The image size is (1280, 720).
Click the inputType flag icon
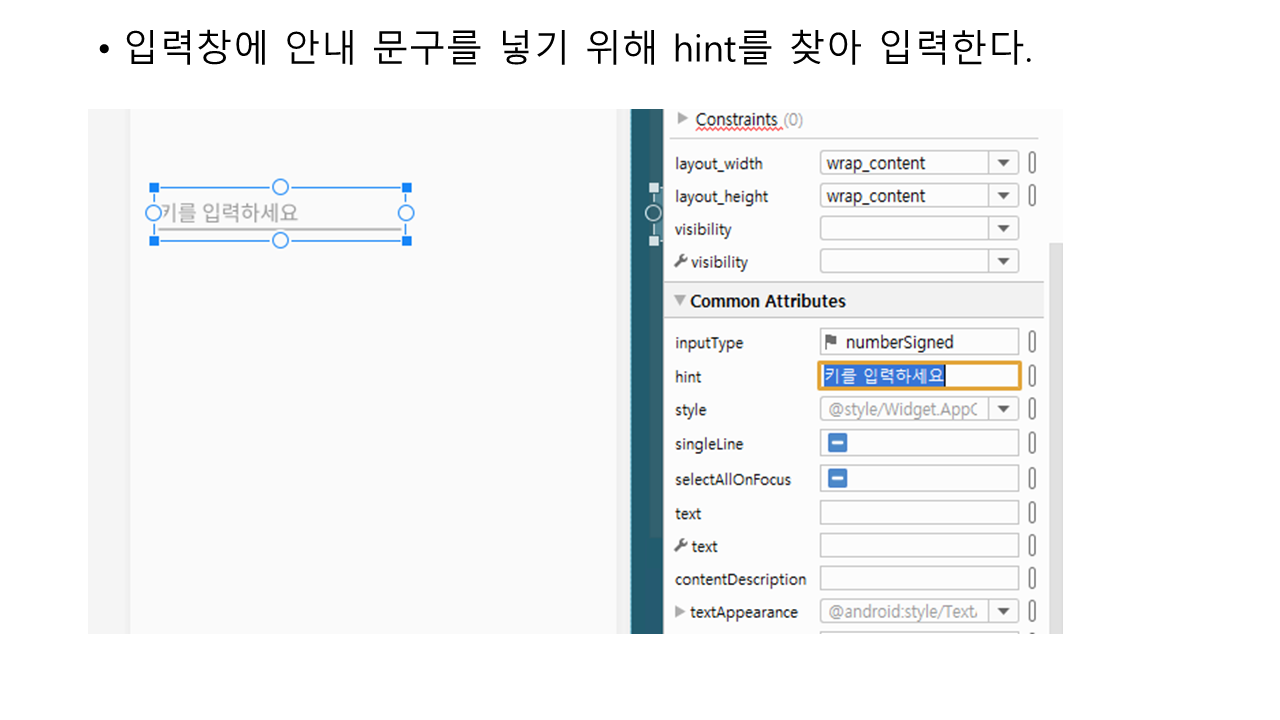pos(831,342)
